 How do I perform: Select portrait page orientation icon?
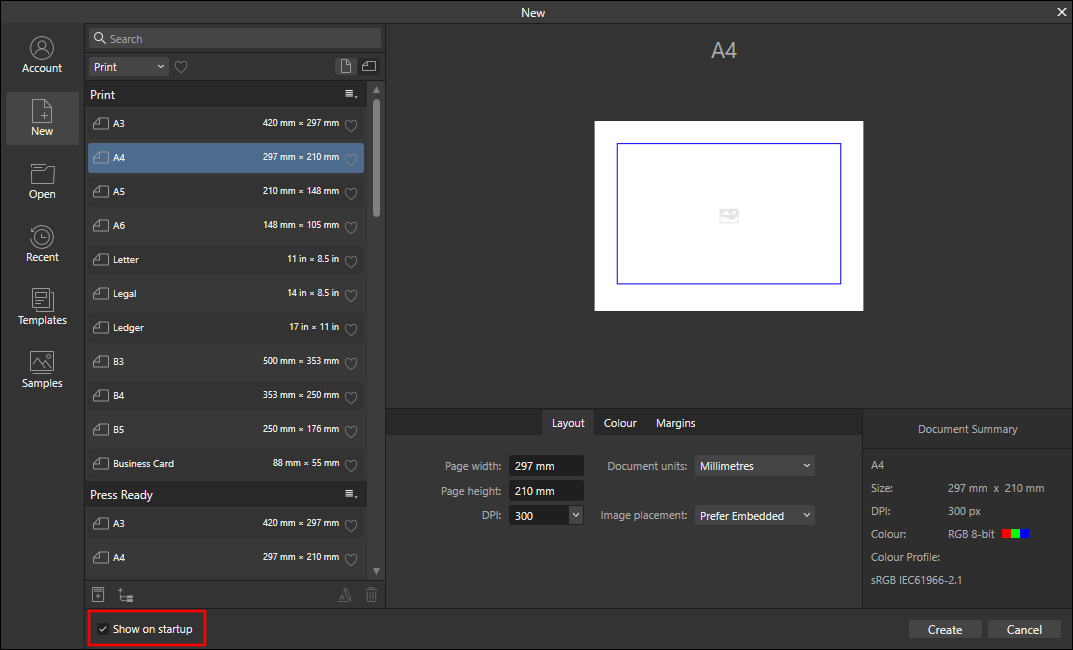point(346,67)
